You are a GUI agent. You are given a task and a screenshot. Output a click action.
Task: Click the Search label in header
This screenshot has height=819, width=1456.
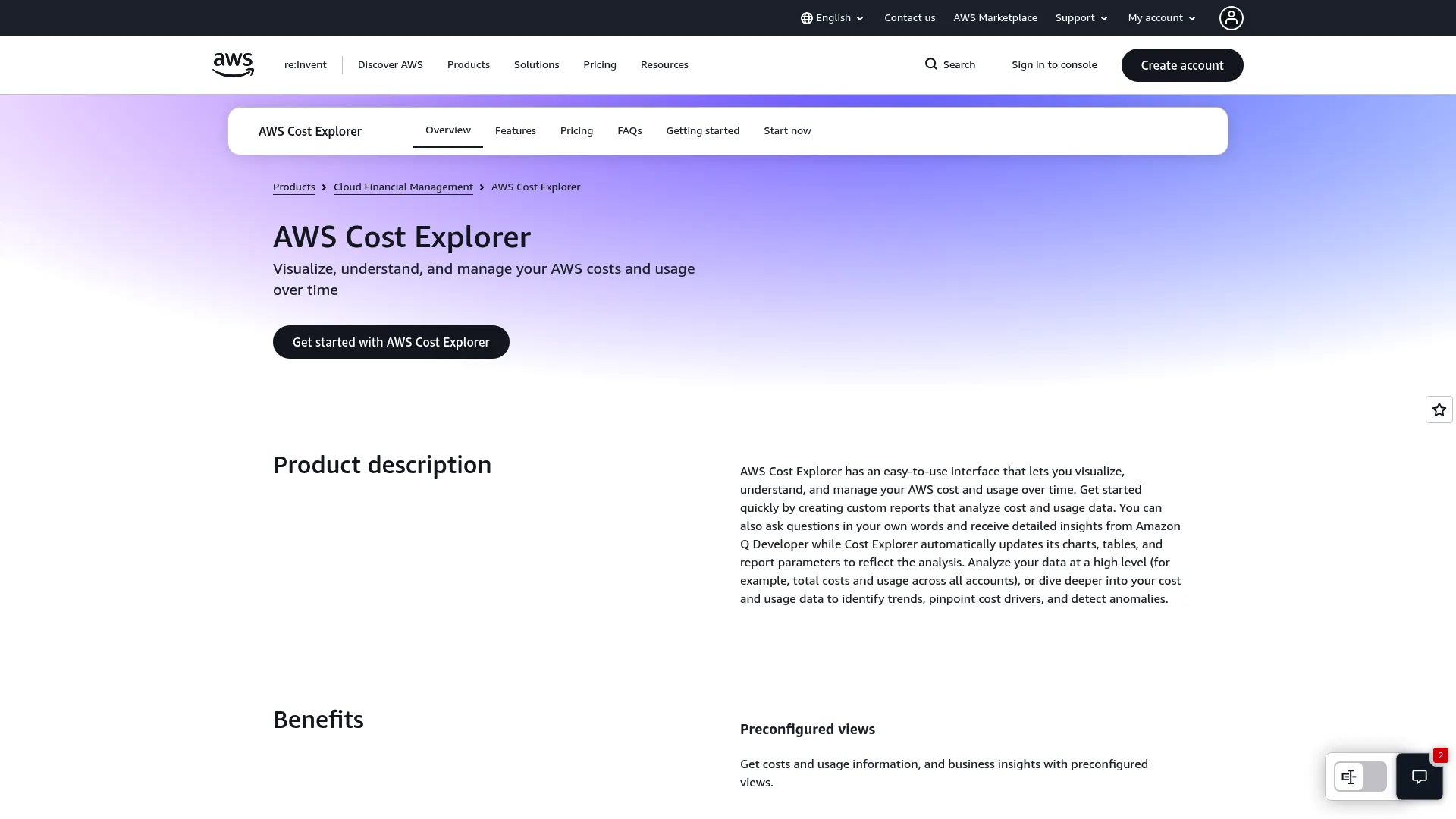coord(959,65)
